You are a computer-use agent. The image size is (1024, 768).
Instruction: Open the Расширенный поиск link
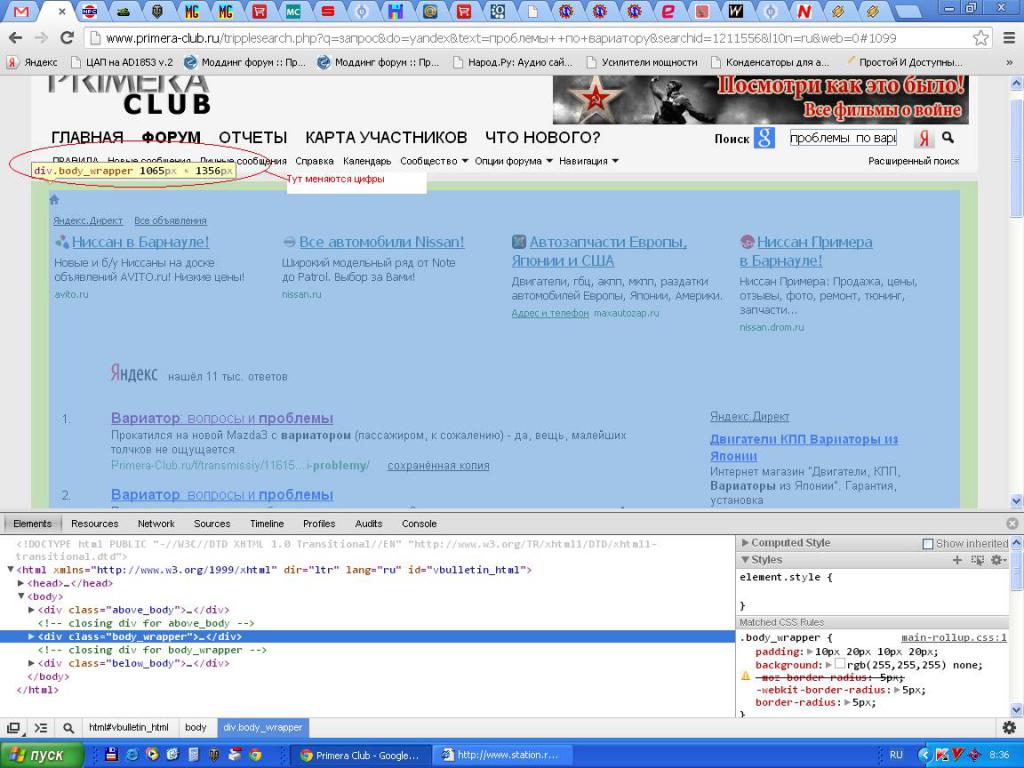coord(914,161)
